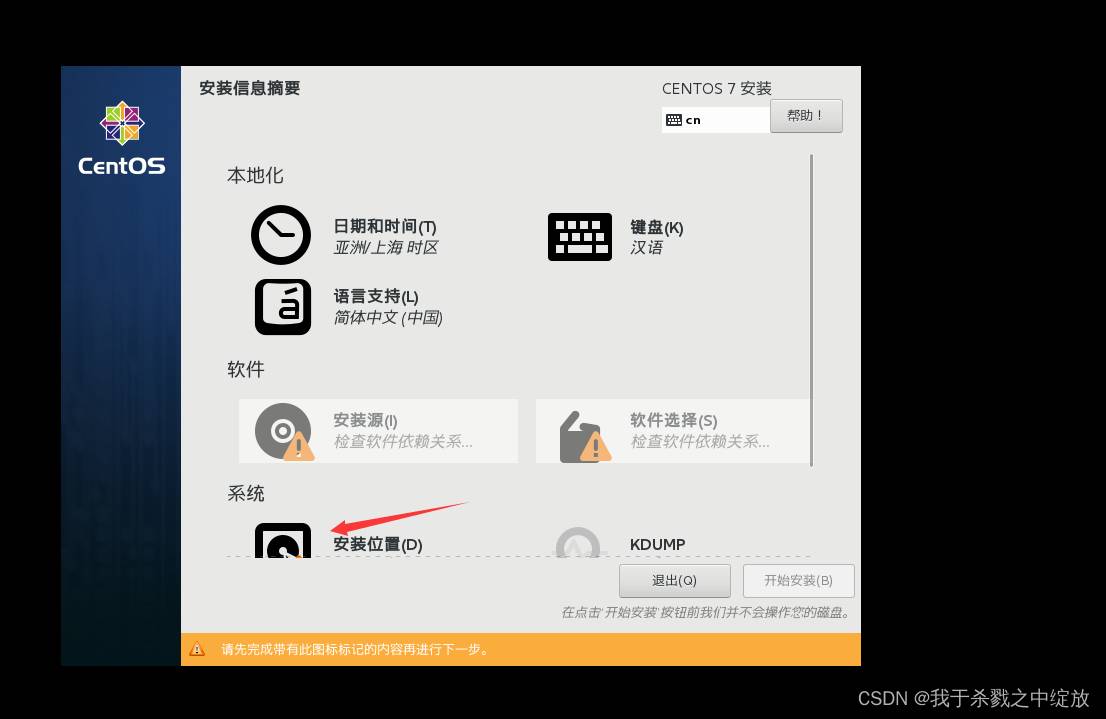This screenshot has height=719, width=1106.
Task: Click the small keyboard icon beside cn
Action: tap(674, 120)
